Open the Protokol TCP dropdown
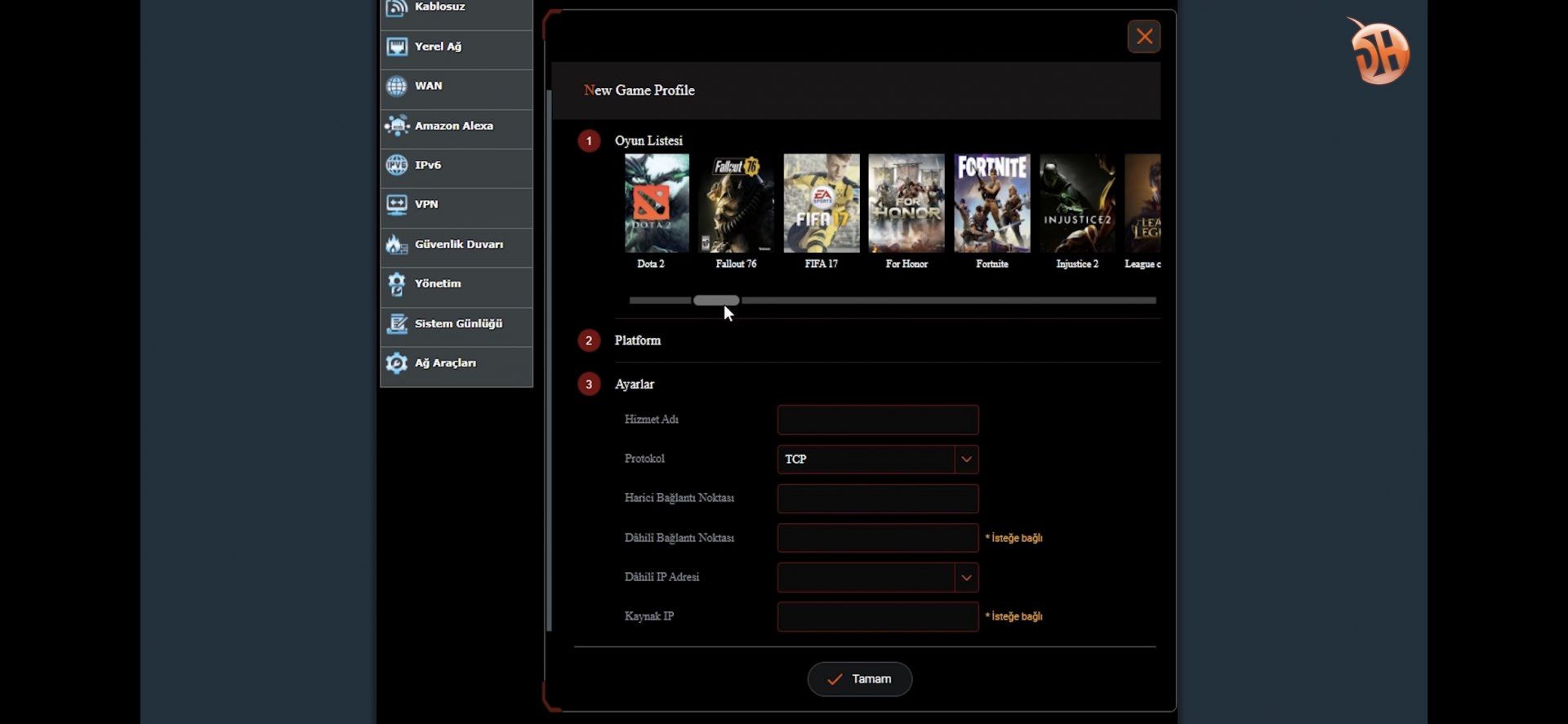 tap(878, 460)
